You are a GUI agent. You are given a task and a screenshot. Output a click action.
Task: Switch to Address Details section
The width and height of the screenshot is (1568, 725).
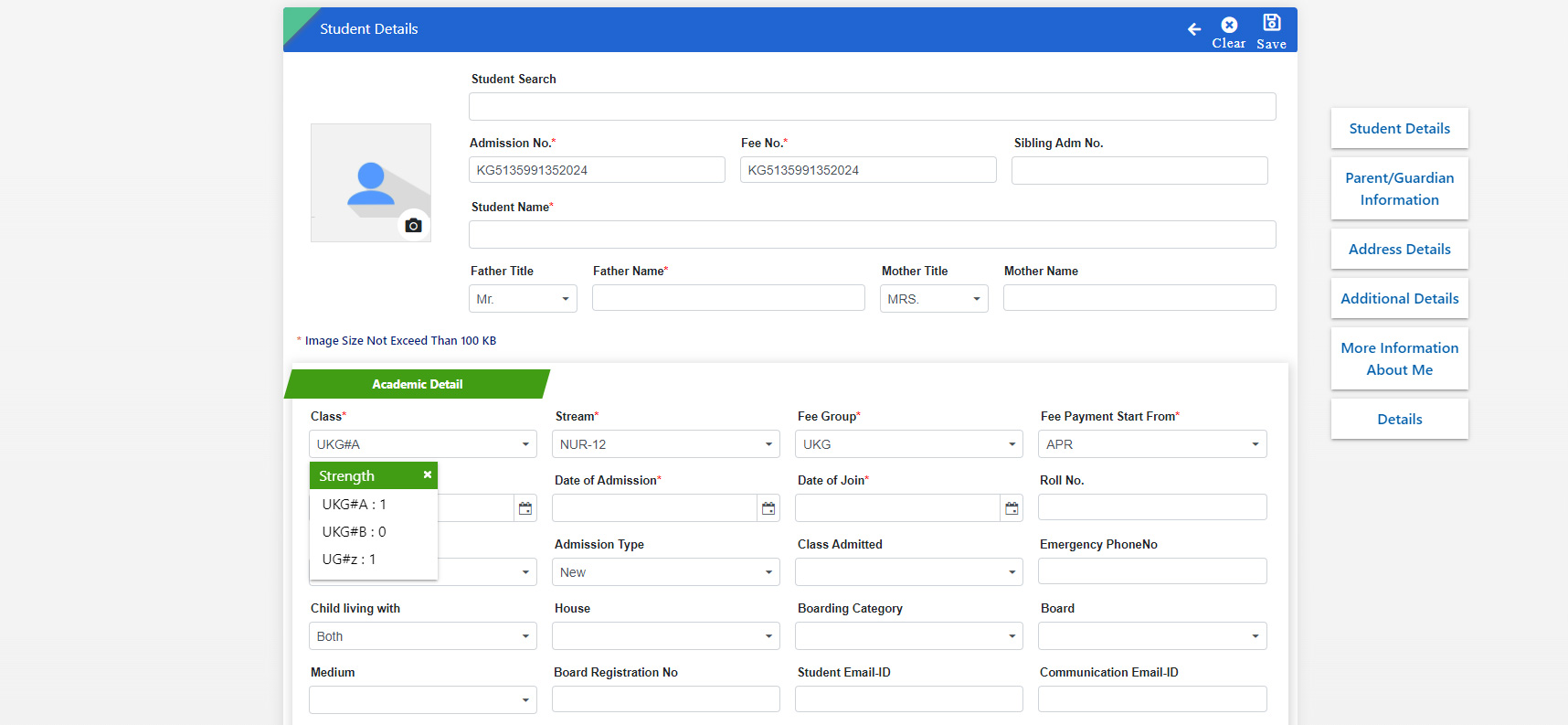tap(1400, 249)
